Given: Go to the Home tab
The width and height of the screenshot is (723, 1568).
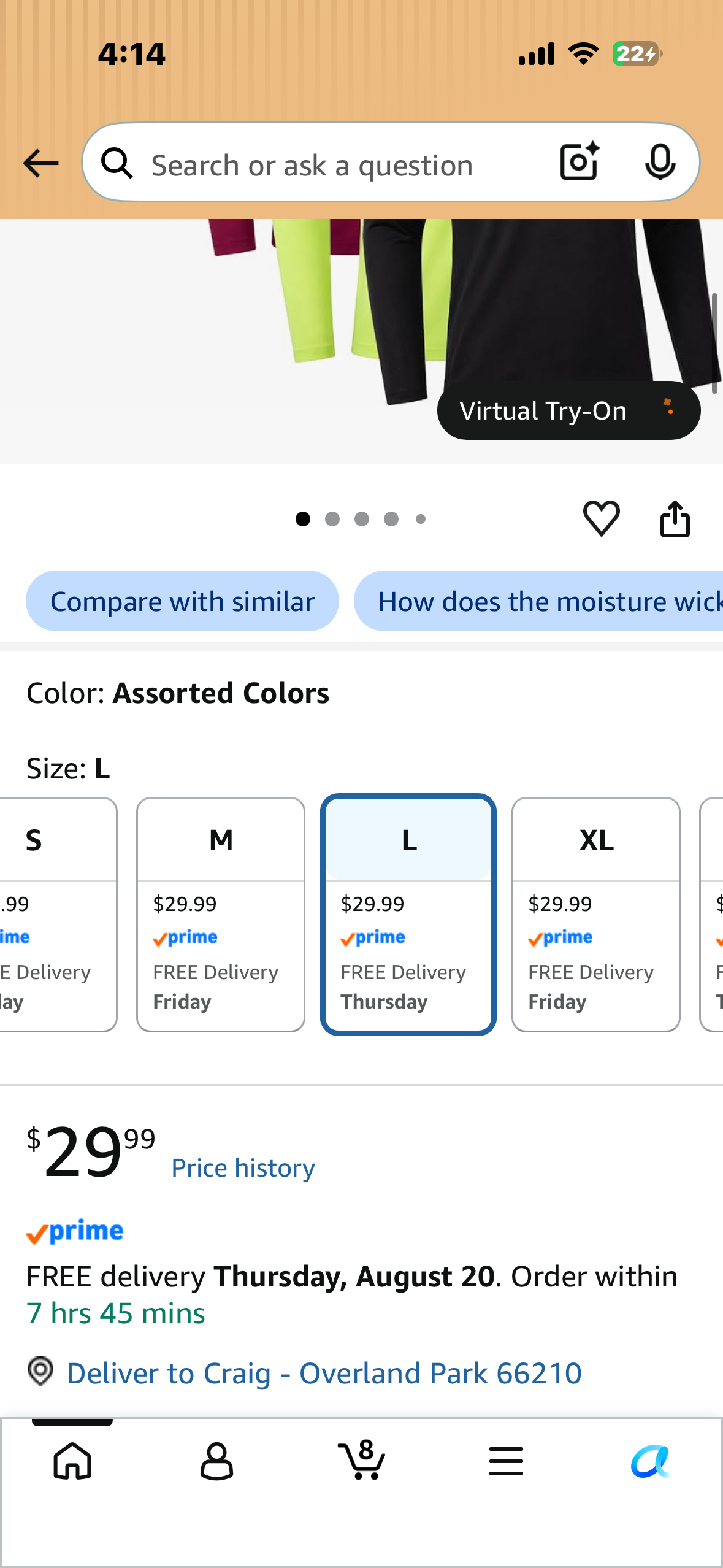Looking at the screenshot, I should pos(72,1461).
